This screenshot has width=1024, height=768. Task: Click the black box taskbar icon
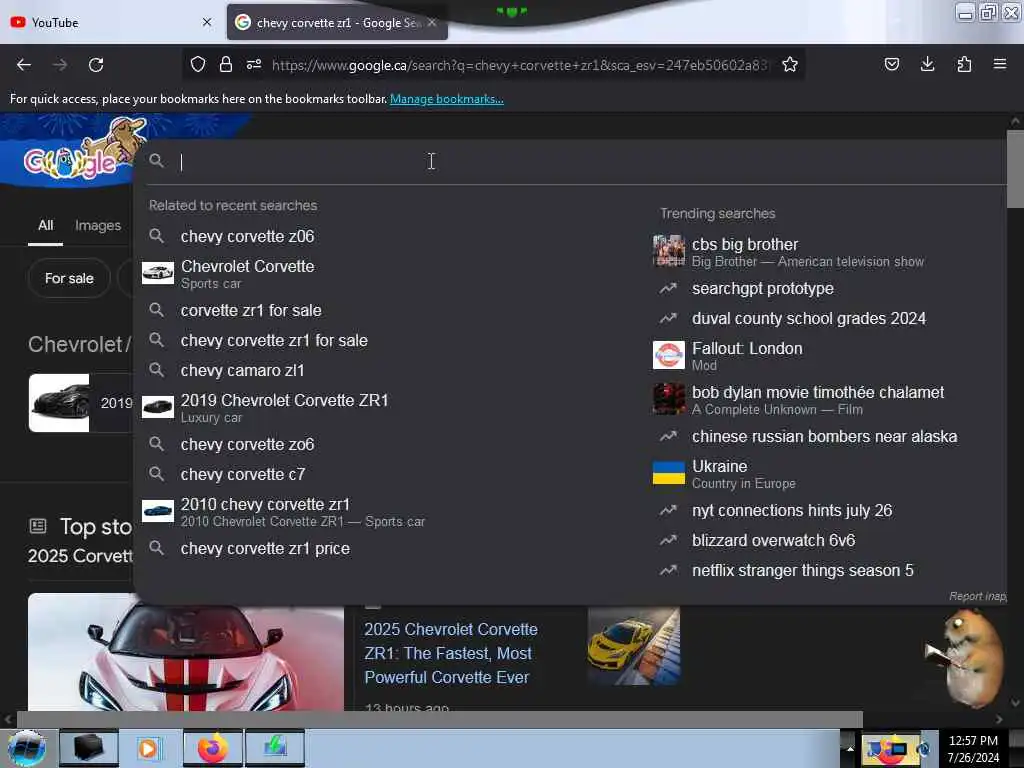88,748
